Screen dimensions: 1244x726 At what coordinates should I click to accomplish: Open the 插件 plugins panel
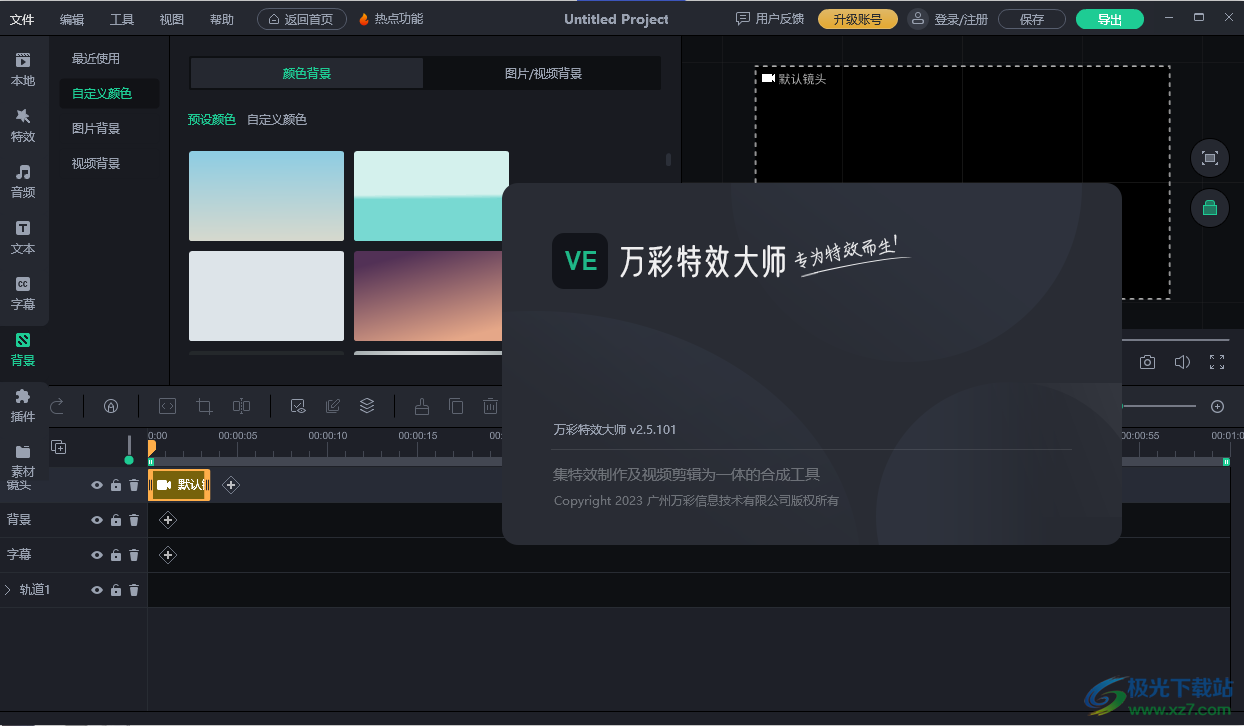tap(23, 405)
